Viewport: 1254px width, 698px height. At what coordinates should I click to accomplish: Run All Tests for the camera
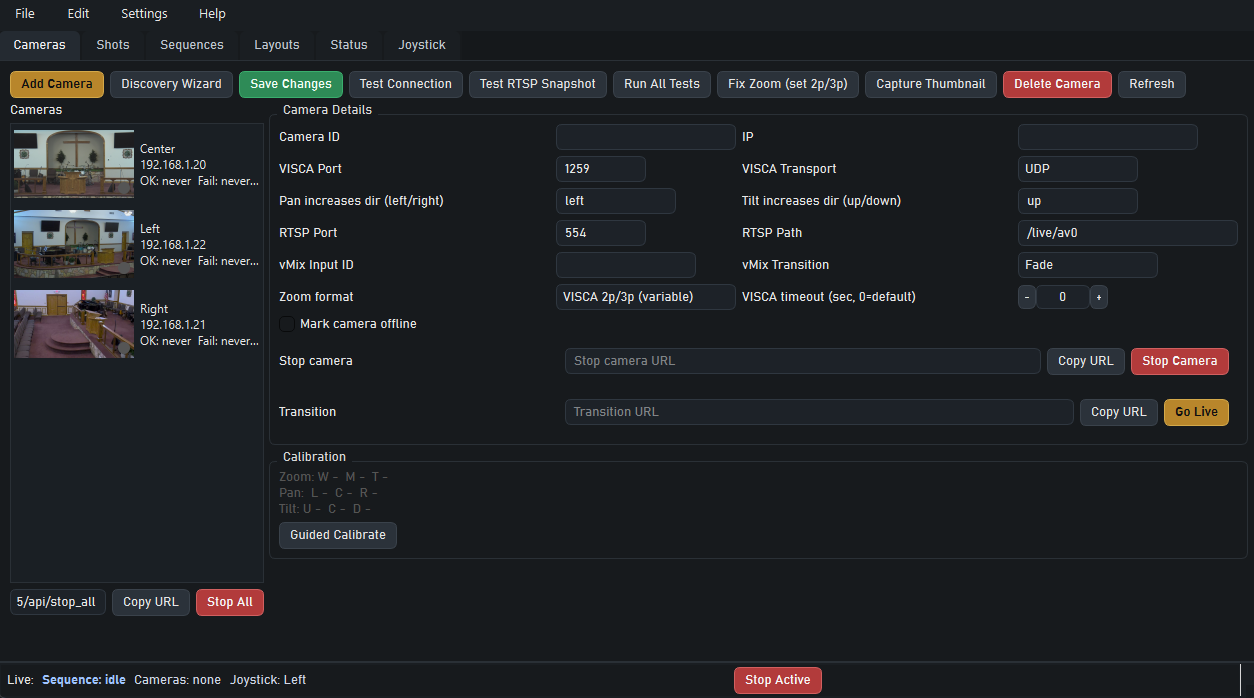click(x=661, y=84)
